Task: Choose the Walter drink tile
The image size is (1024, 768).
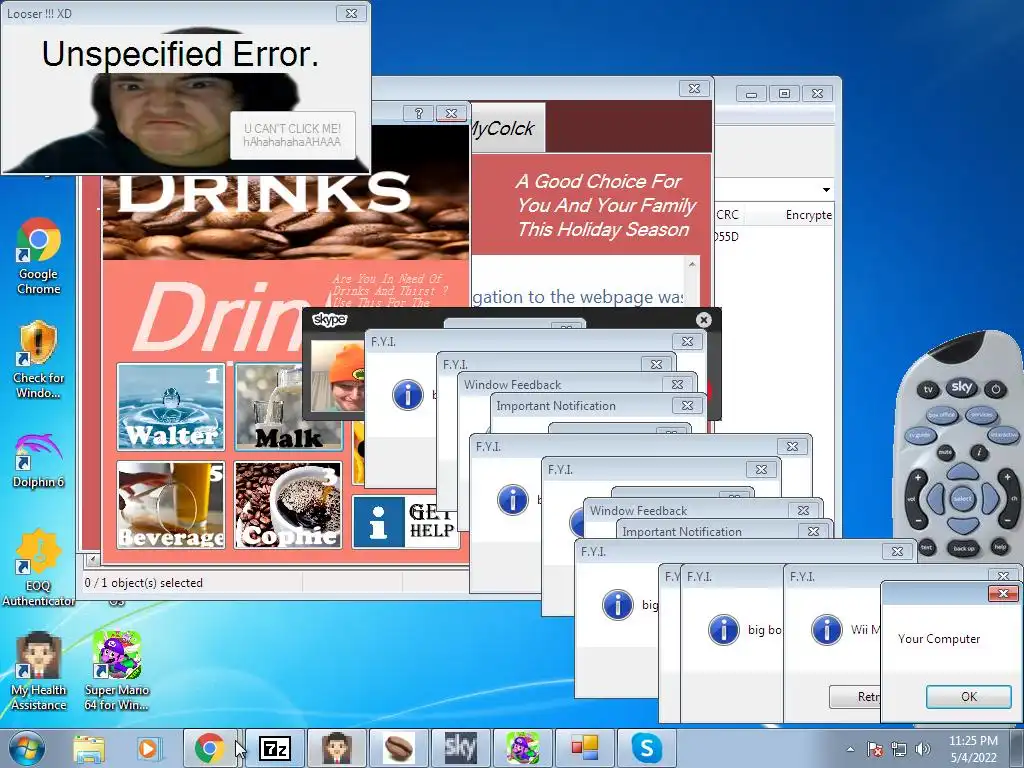Action: click(x=171, y=407)
